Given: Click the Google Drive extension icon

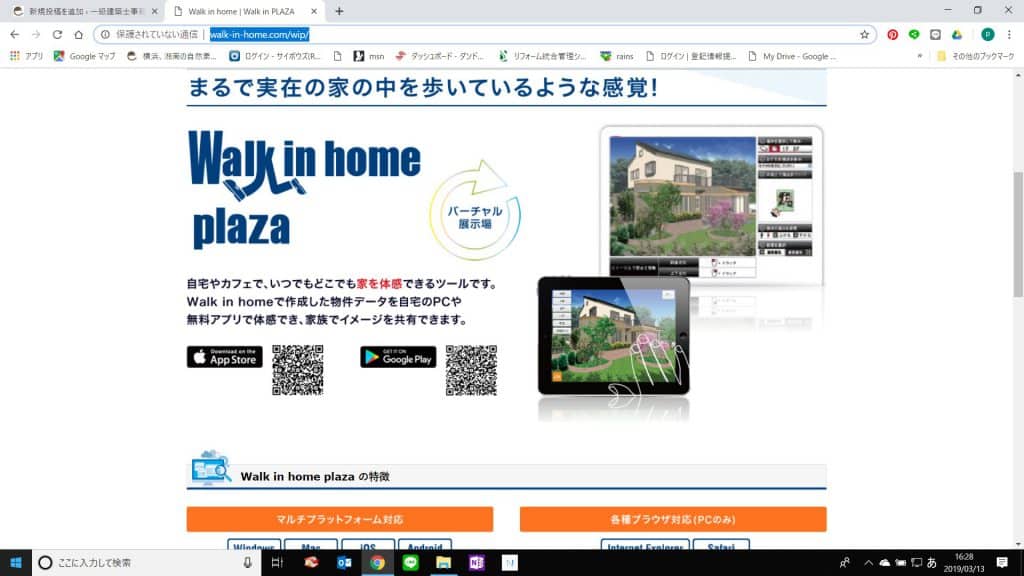Looking at the screenshot, I should [958, 33].
